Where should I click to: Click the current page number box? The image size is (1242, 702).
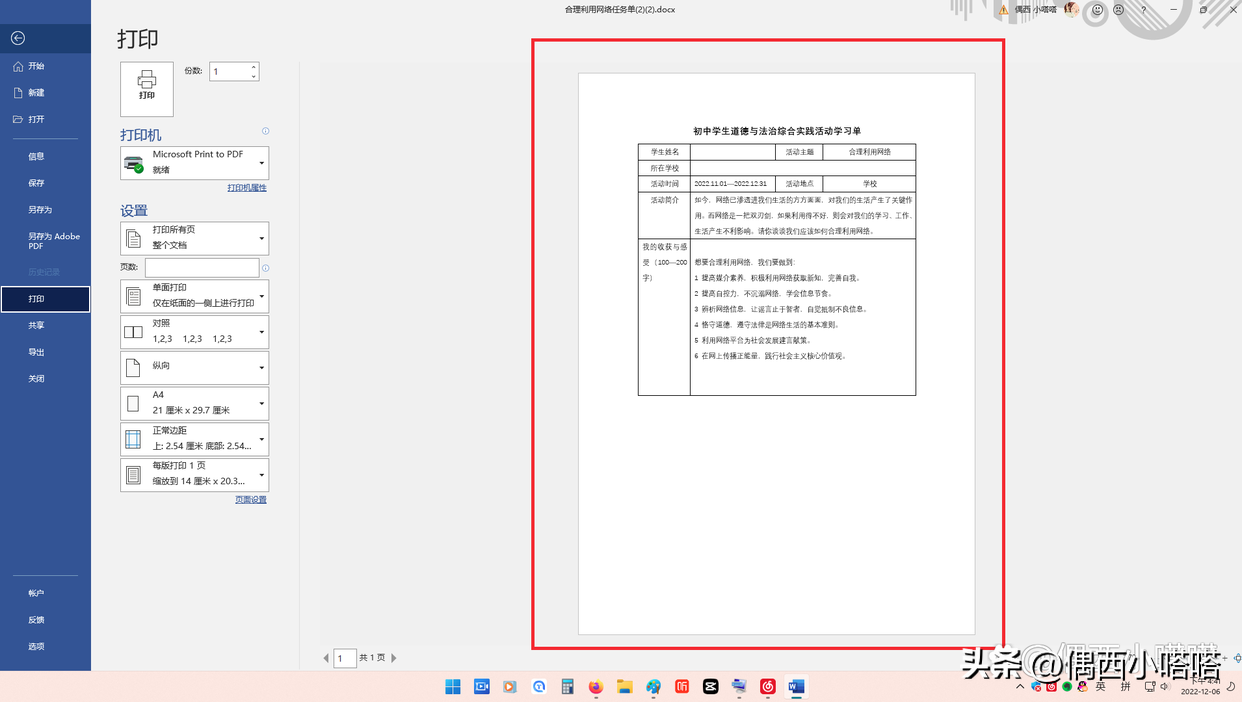click(x=345, y=658)
